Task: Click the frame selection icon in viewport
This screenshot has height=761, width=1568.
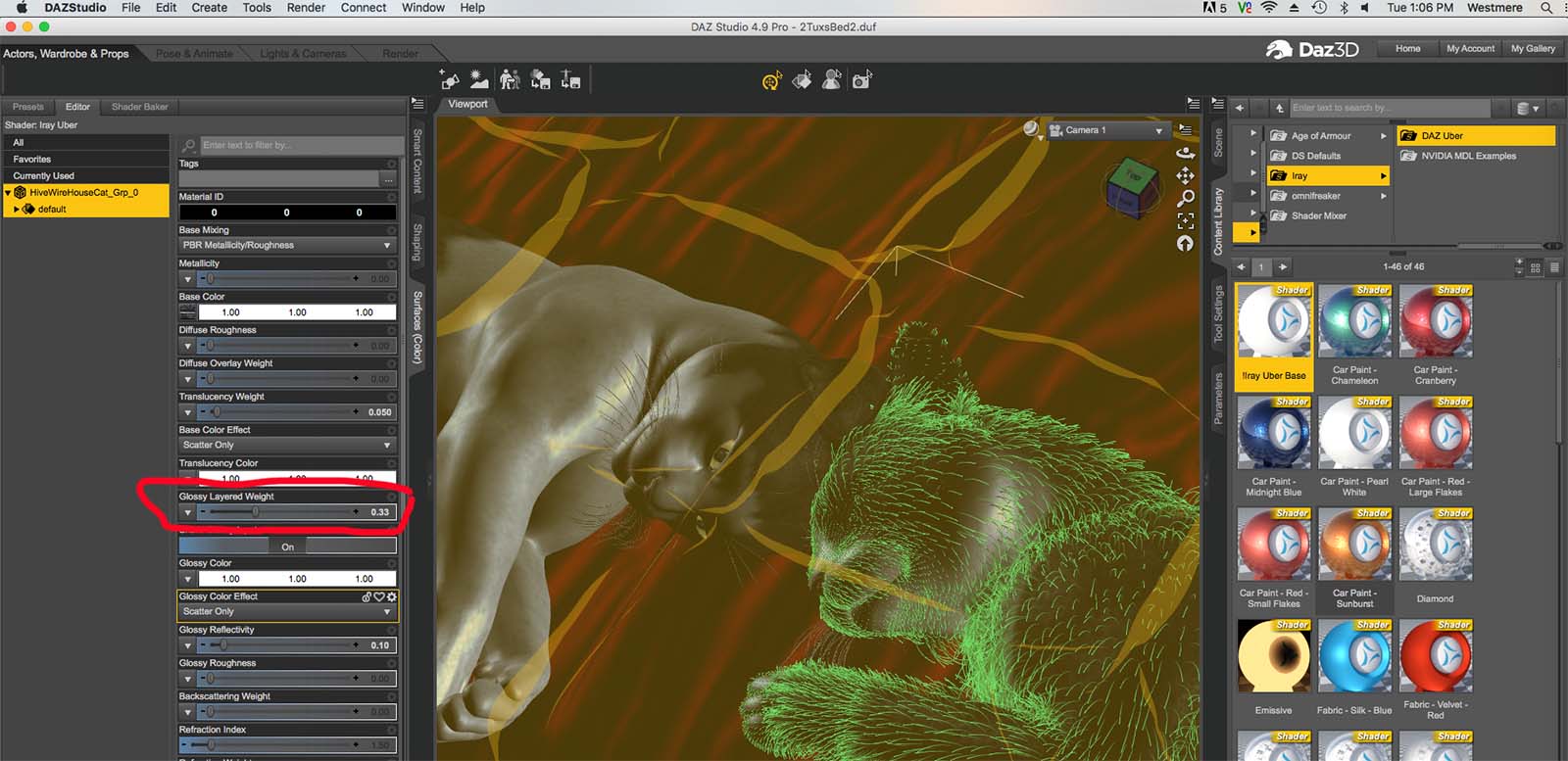Action: tap(1185, 221)
